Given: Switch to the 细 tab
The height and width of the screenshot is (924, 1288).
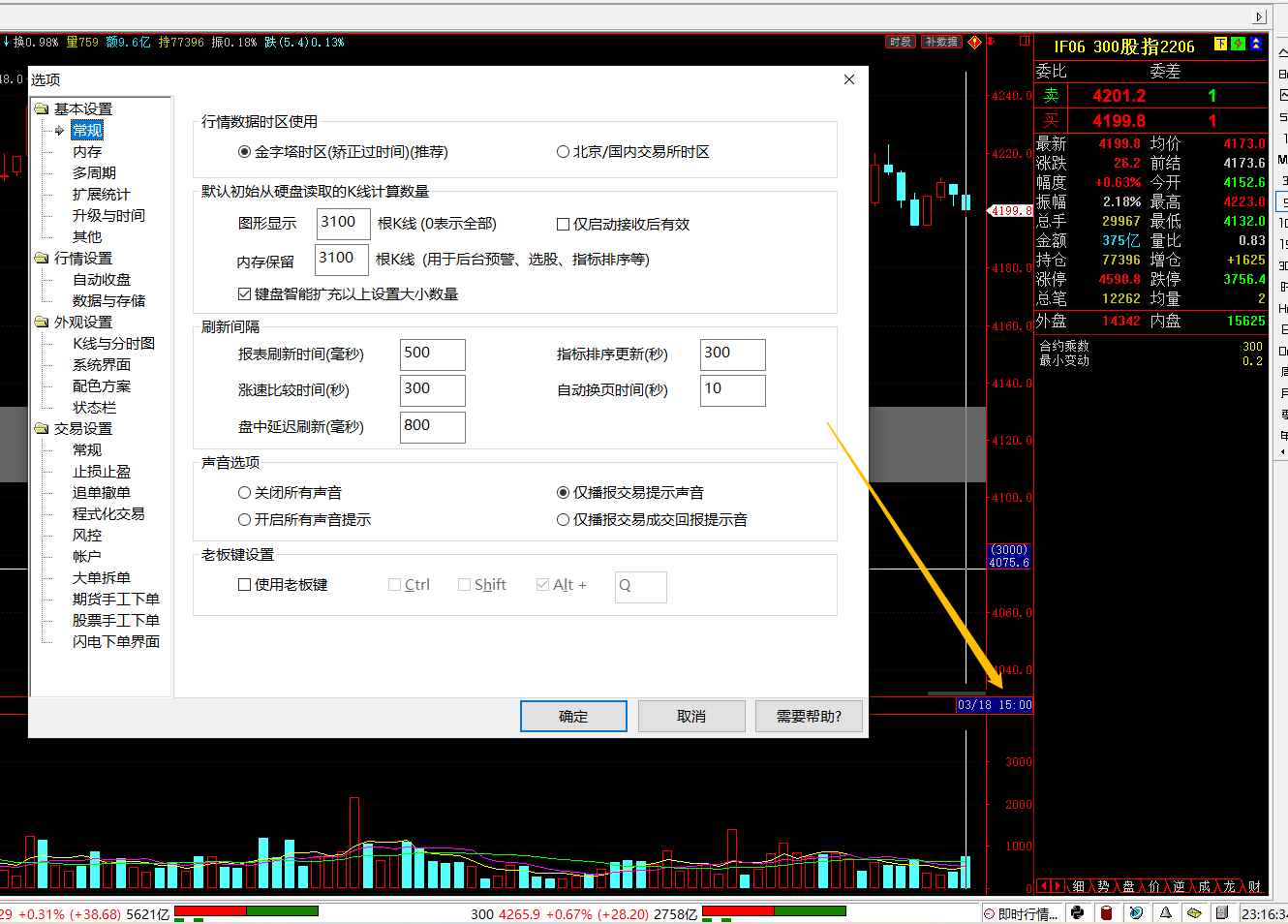Looking at the screenshot, I should tap(1078, 886).
